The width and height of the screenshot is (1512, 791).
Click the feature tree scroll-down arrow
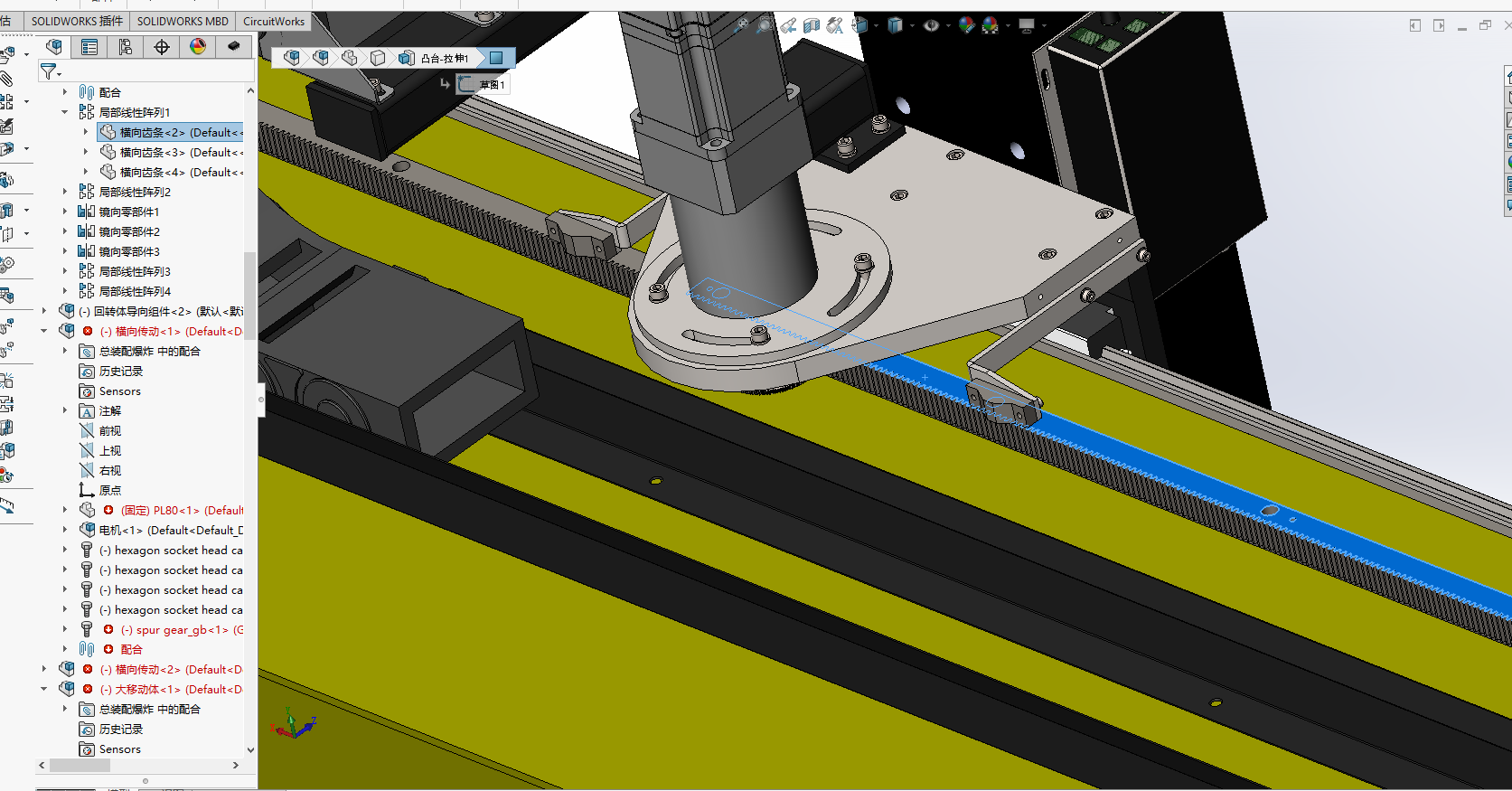pyautogui.click(x=250, y=749)
